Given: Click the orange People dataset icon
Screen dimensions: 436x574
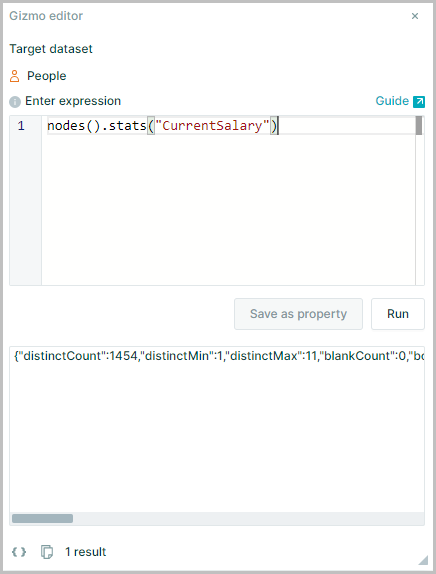Looking at the screenshot, I should tap(14, 76).
